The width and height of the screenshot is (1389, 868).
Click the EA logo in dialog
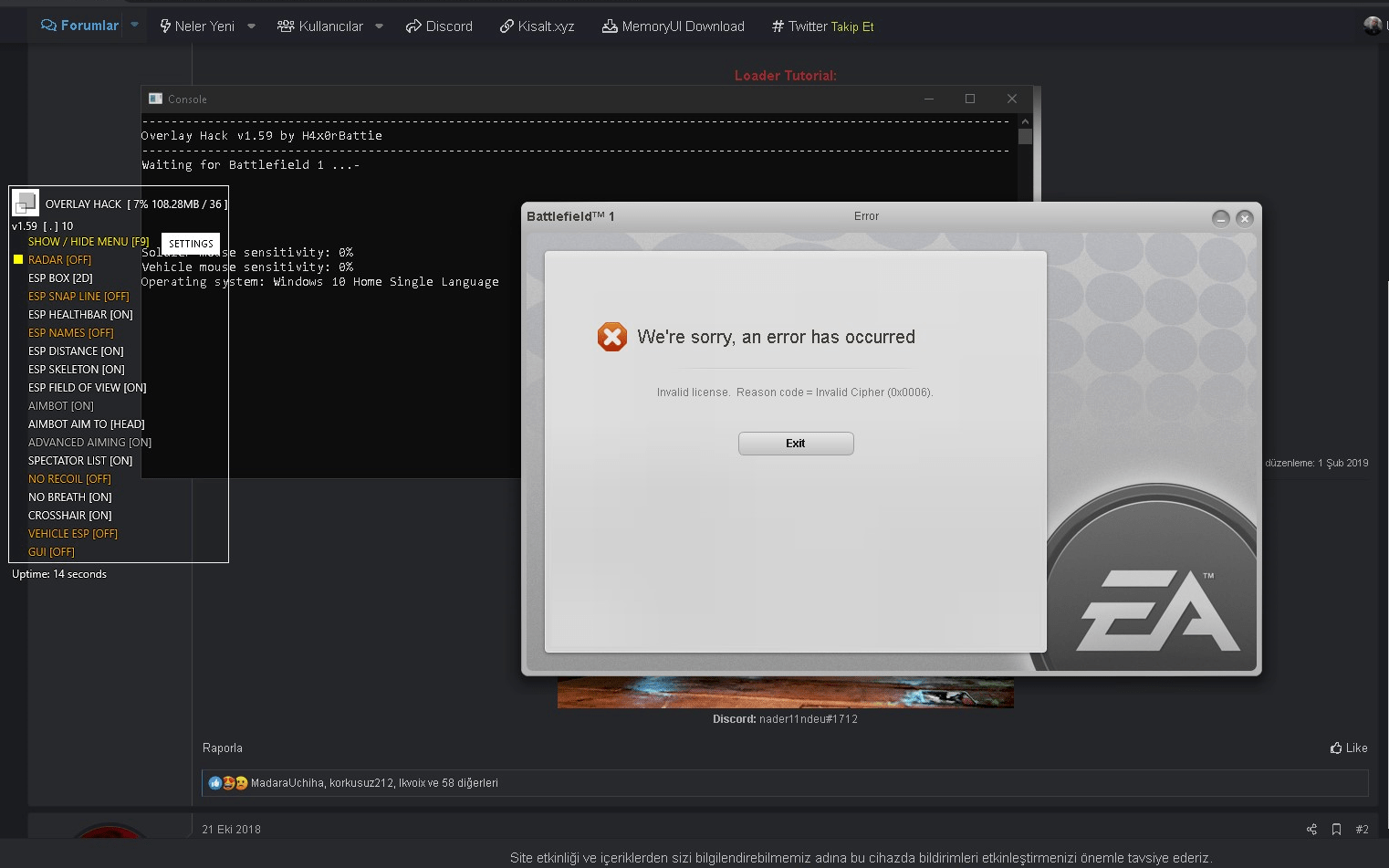coord(1158,611)
